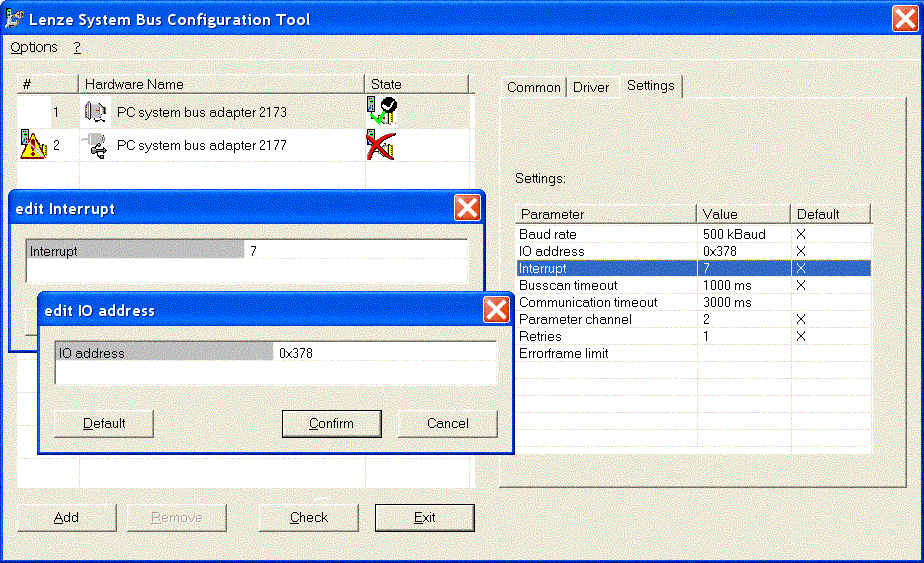Click the adapter 2173 device icon
Viewport: 924px width, 563px height.
pos(95,112)
